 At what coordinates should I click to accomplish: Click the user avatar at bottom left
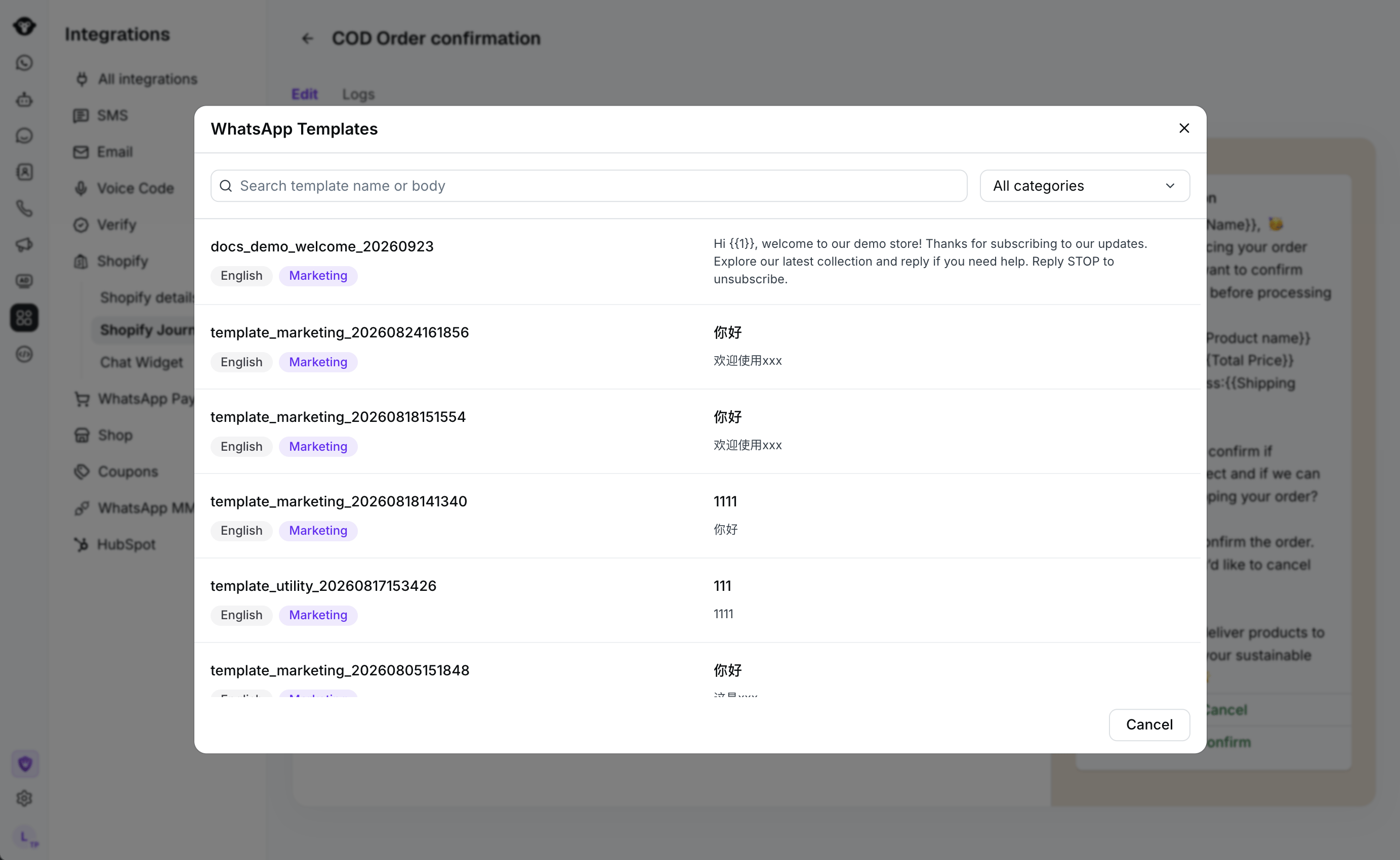coord(25,837)
